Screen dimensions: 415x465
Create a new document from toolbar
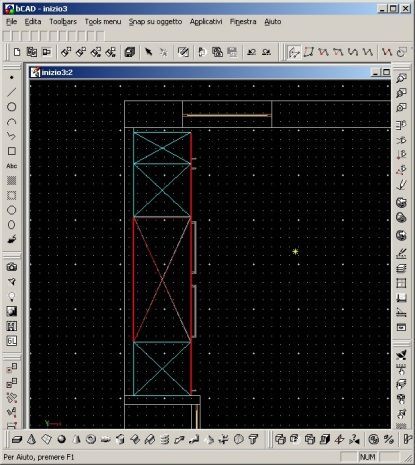click(x=17, y=52)
